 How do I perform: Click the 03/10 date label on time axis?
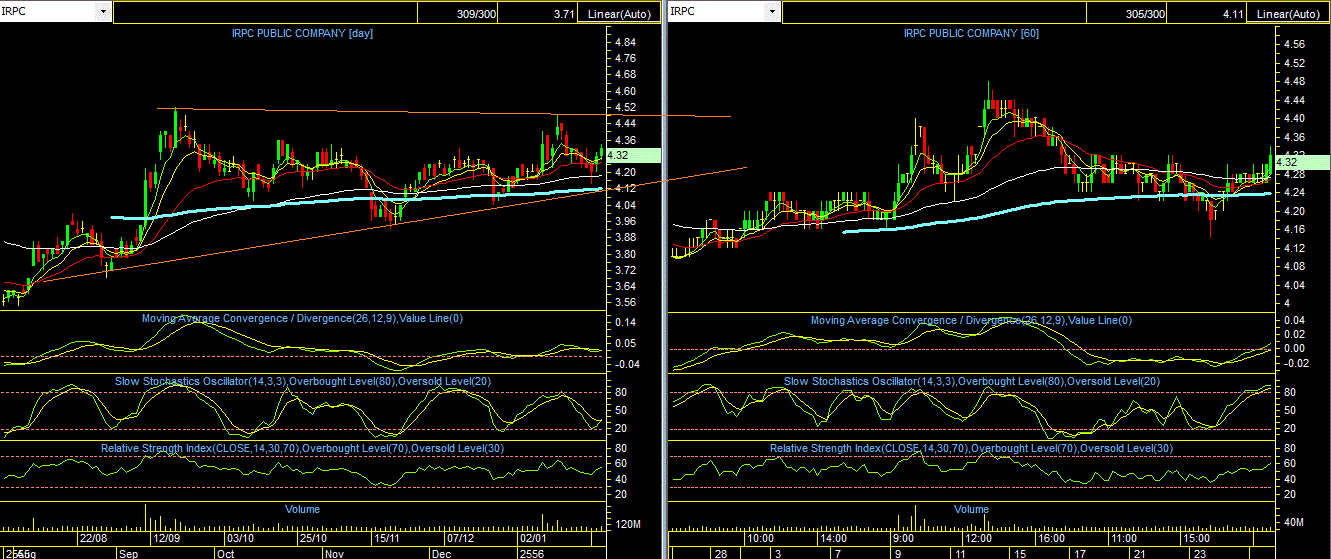point(240,537)
